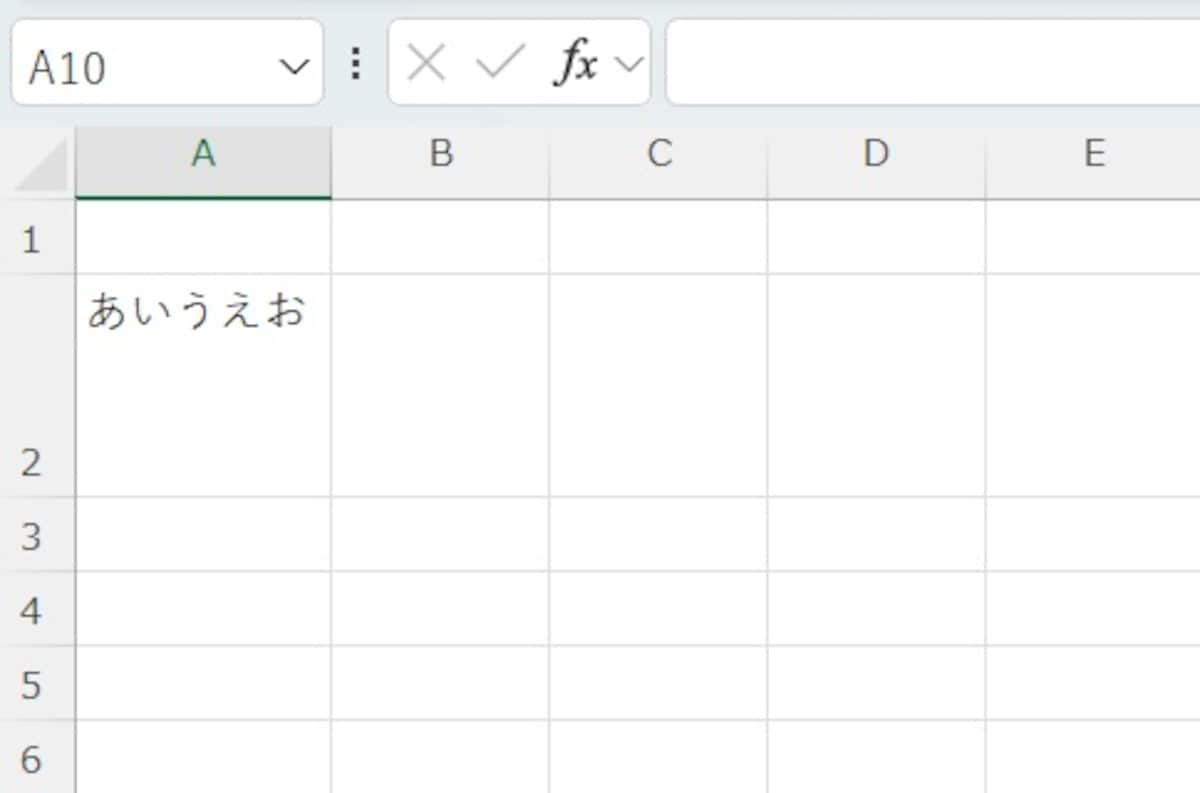Select row 4 header

32,610
